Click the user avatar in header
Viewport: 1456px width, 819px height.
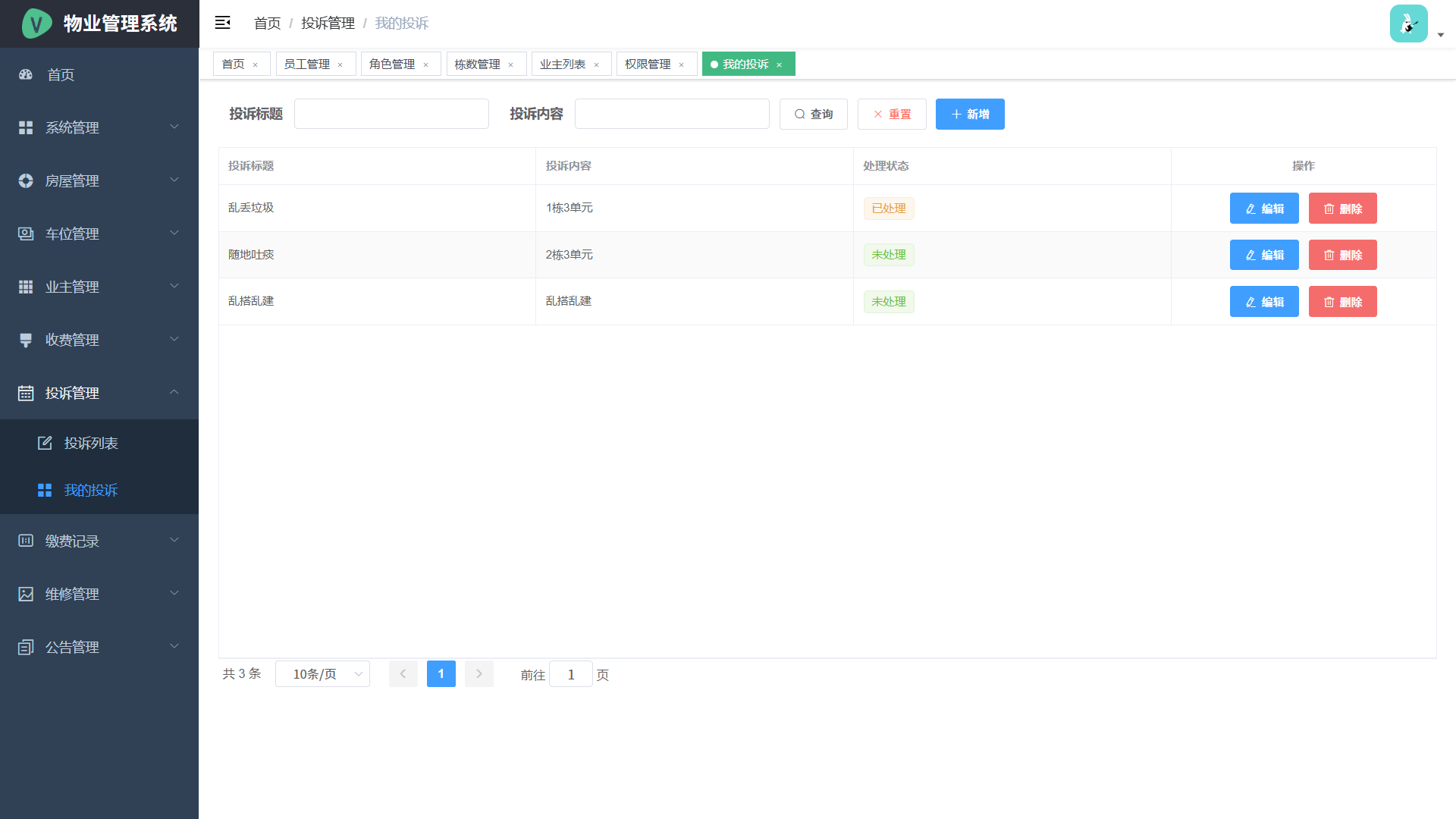(x=1408, y=24)
